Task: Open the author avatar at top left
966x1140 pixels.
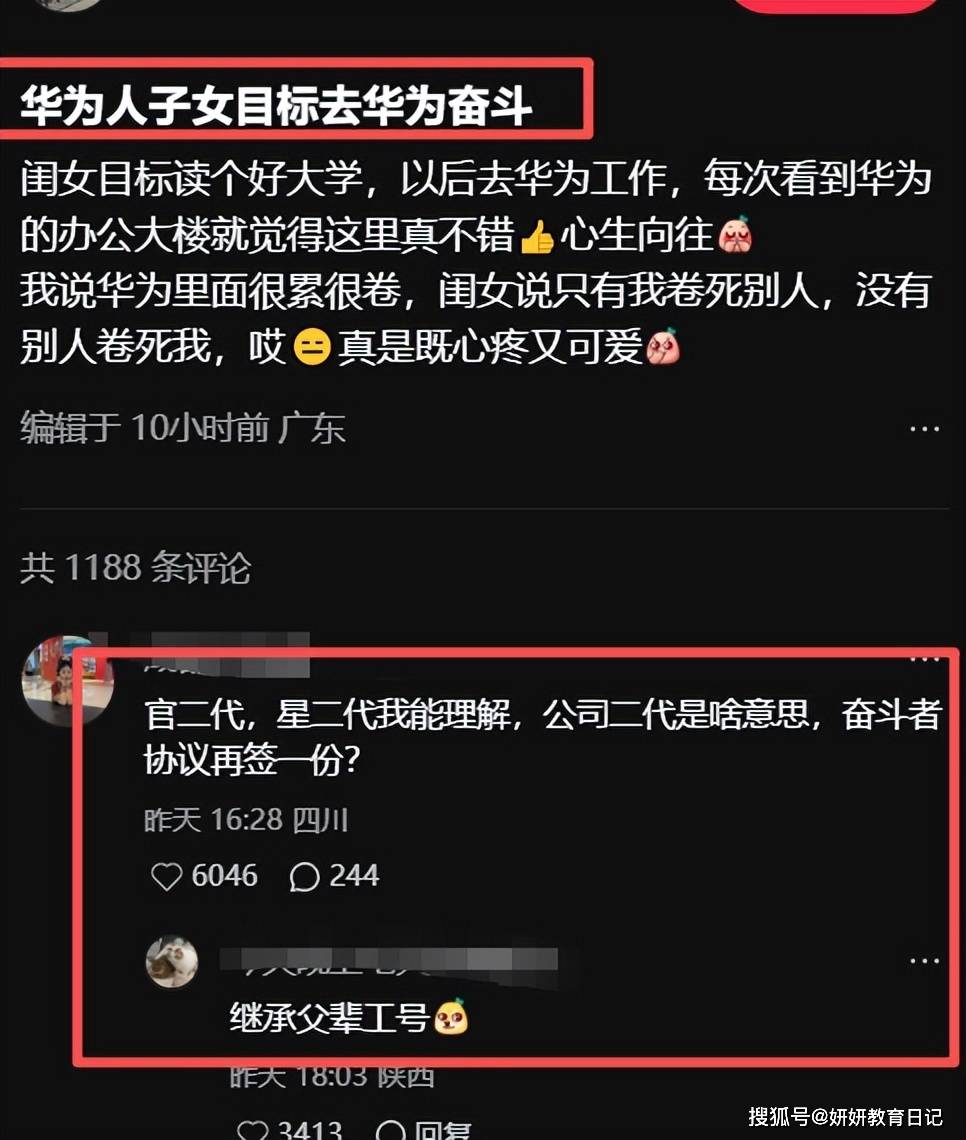Action: pyautogui.click(x=67, y=4)
